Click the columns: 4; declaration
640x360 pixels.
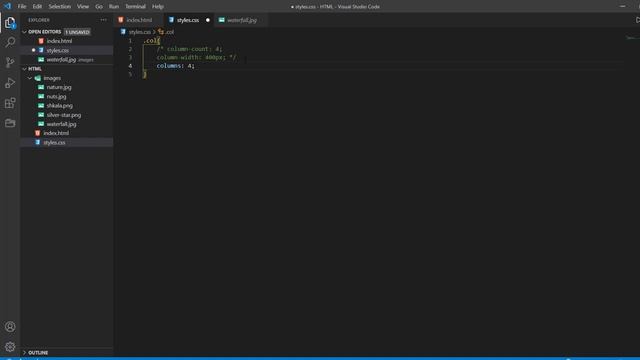tap(176, 66)
